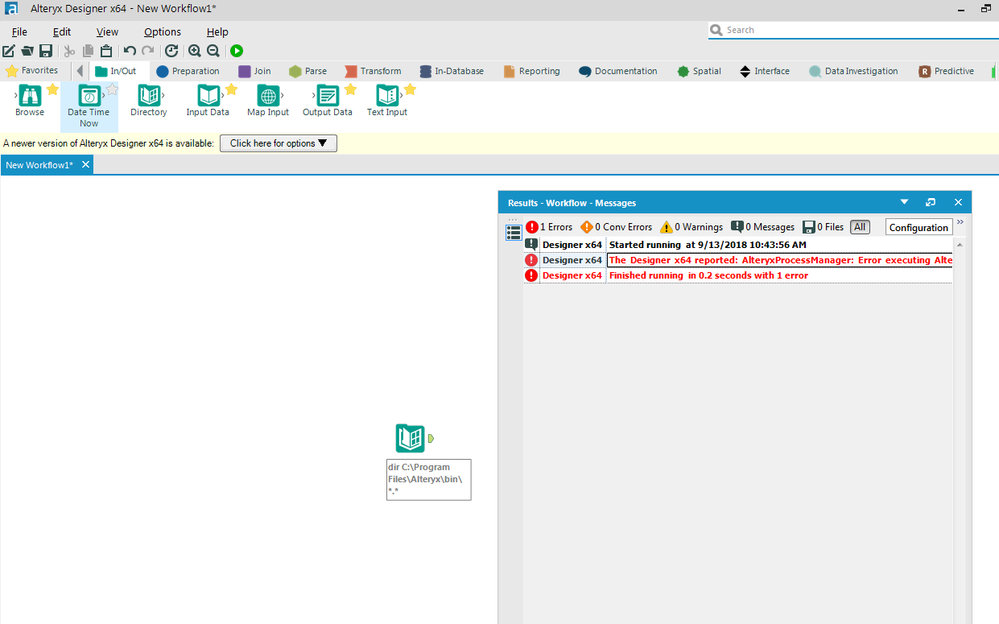The image size is (999, 624).
Task: Click the Redo arrow icon
Action: point(148,51)
